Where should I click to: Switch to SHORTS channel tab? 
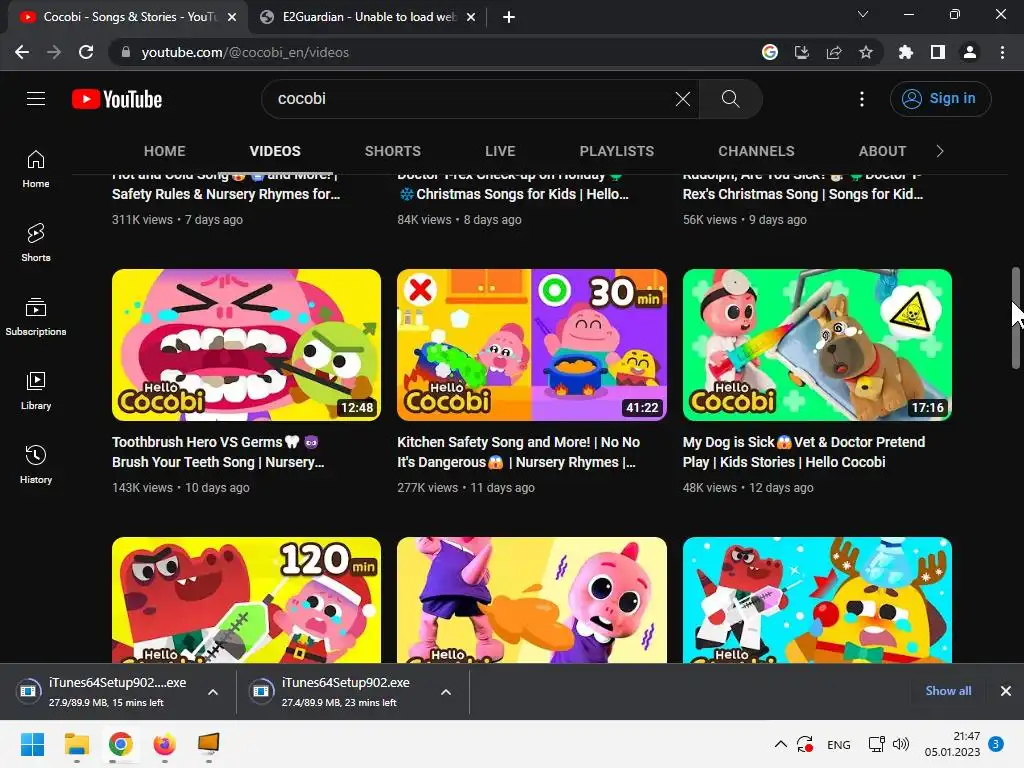click(392, 151)
